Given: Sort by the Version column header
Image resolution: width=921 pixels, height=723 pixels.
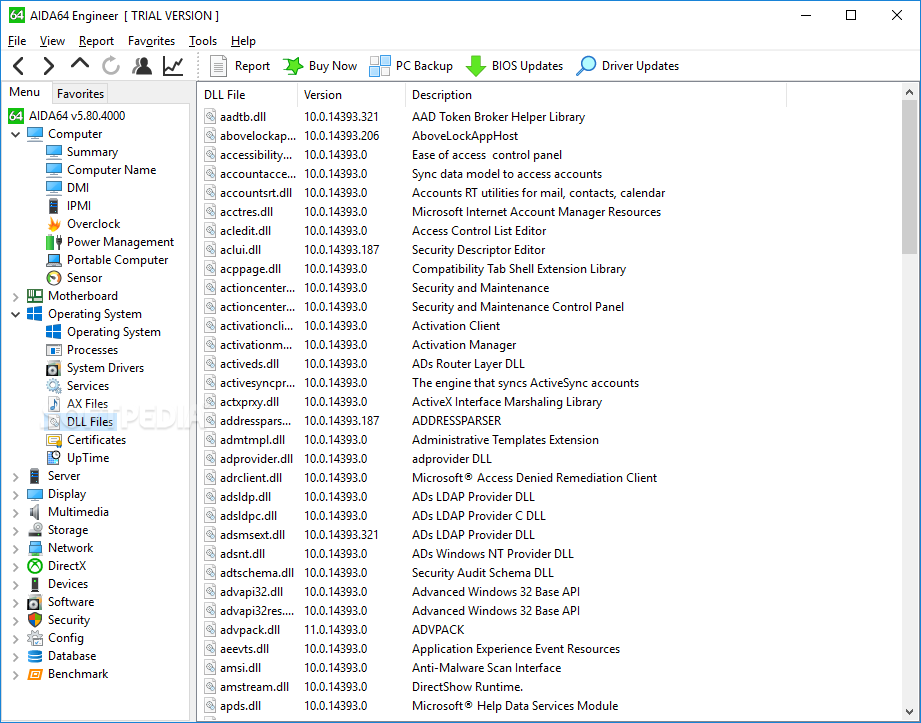Looking at the screenshot, I should coord(351,95).
